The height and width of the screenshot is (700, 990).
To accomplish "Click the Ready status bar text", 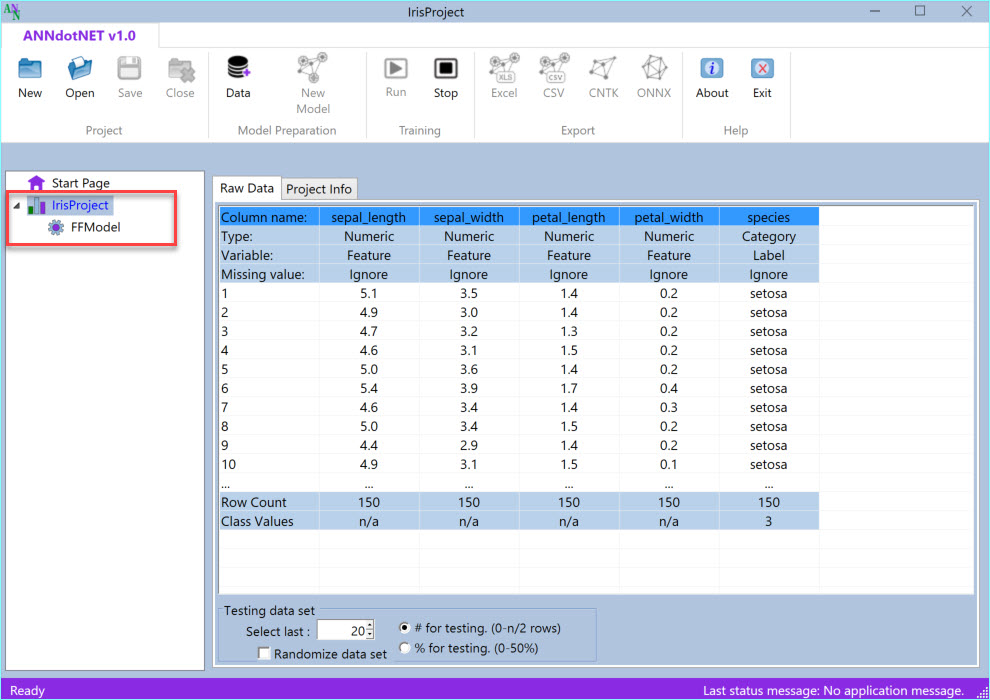I will tap(27, 691).
